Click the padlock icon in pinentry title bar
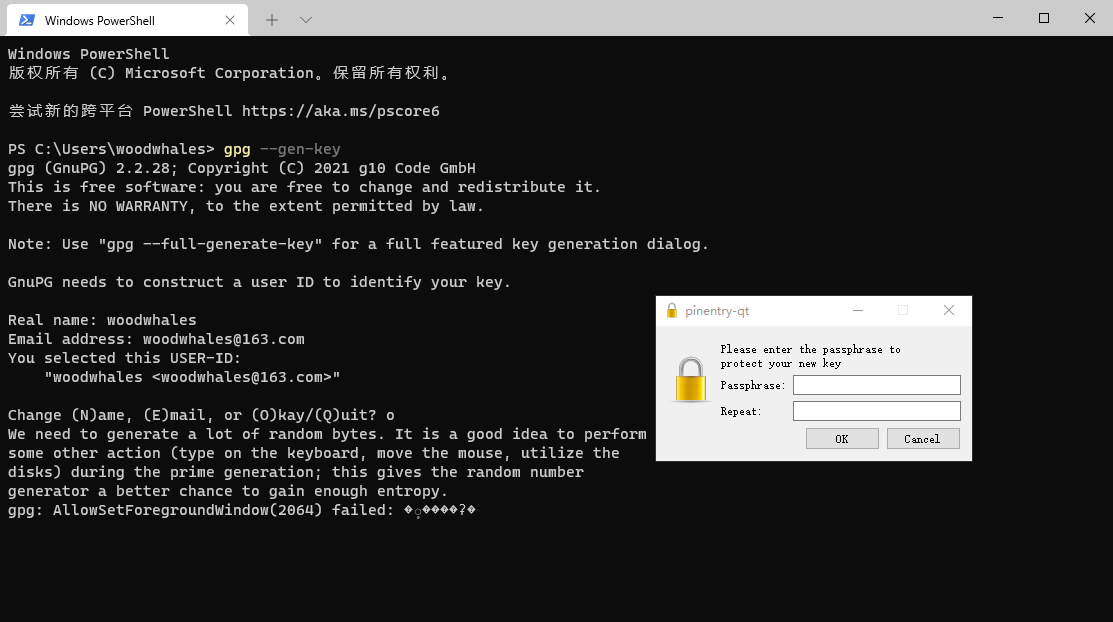Viewport: 1113px width, 622px height. (x=671, y=310)
